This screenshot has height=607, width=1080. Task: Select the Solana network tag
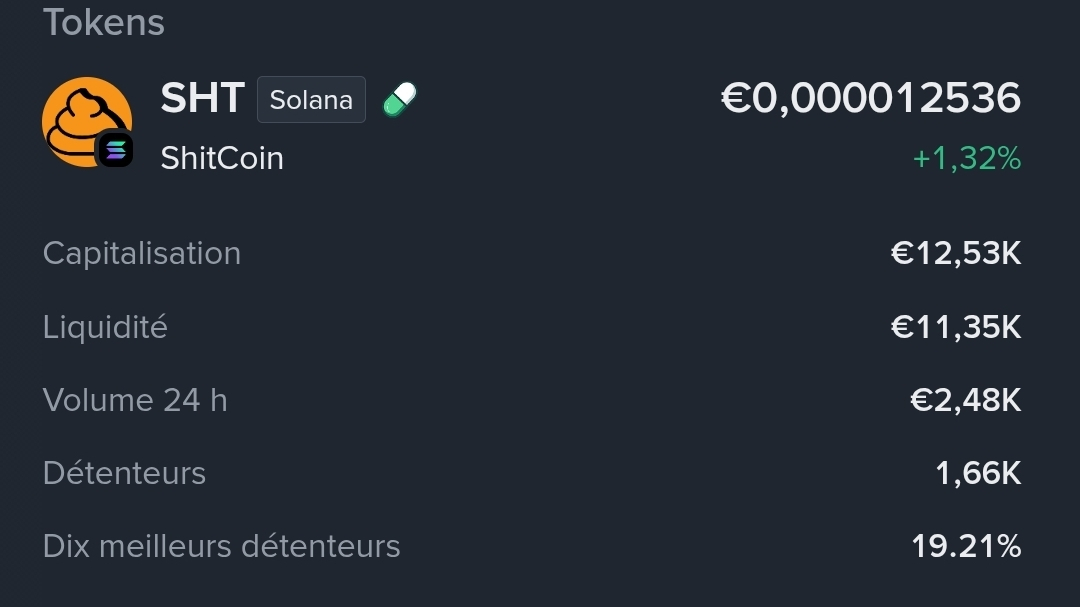(x=311, y=100)
